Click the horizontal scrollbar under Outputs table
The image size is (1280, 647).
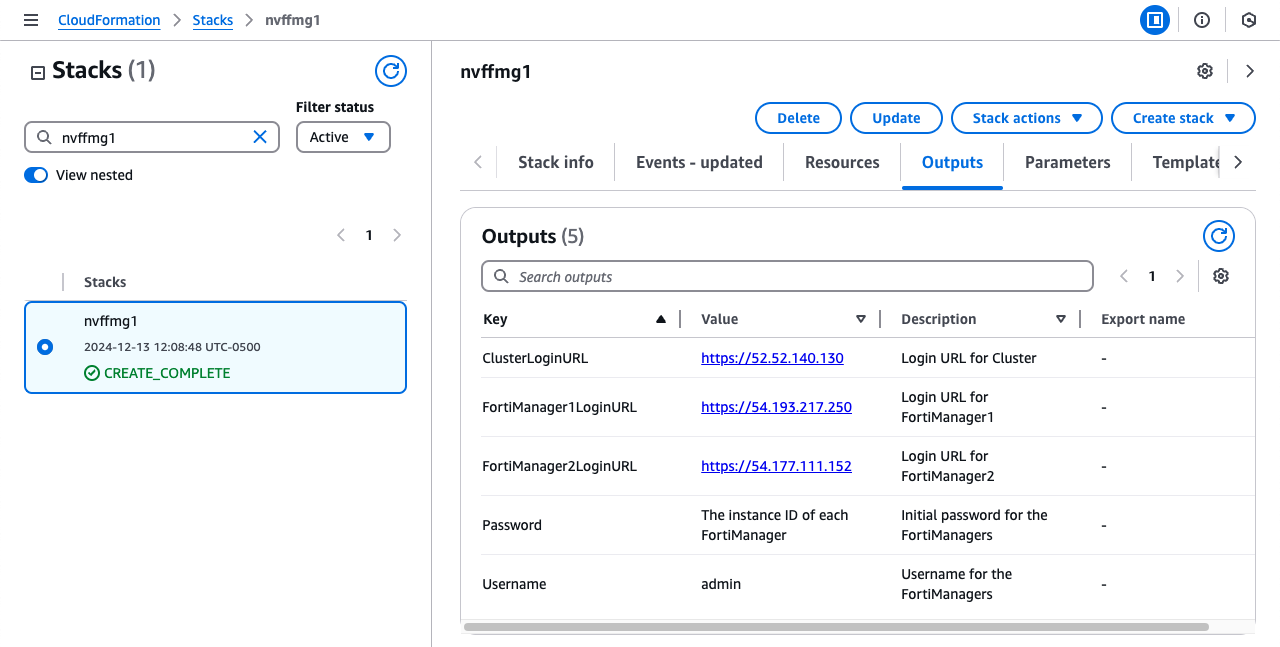[x=836, y=627]
